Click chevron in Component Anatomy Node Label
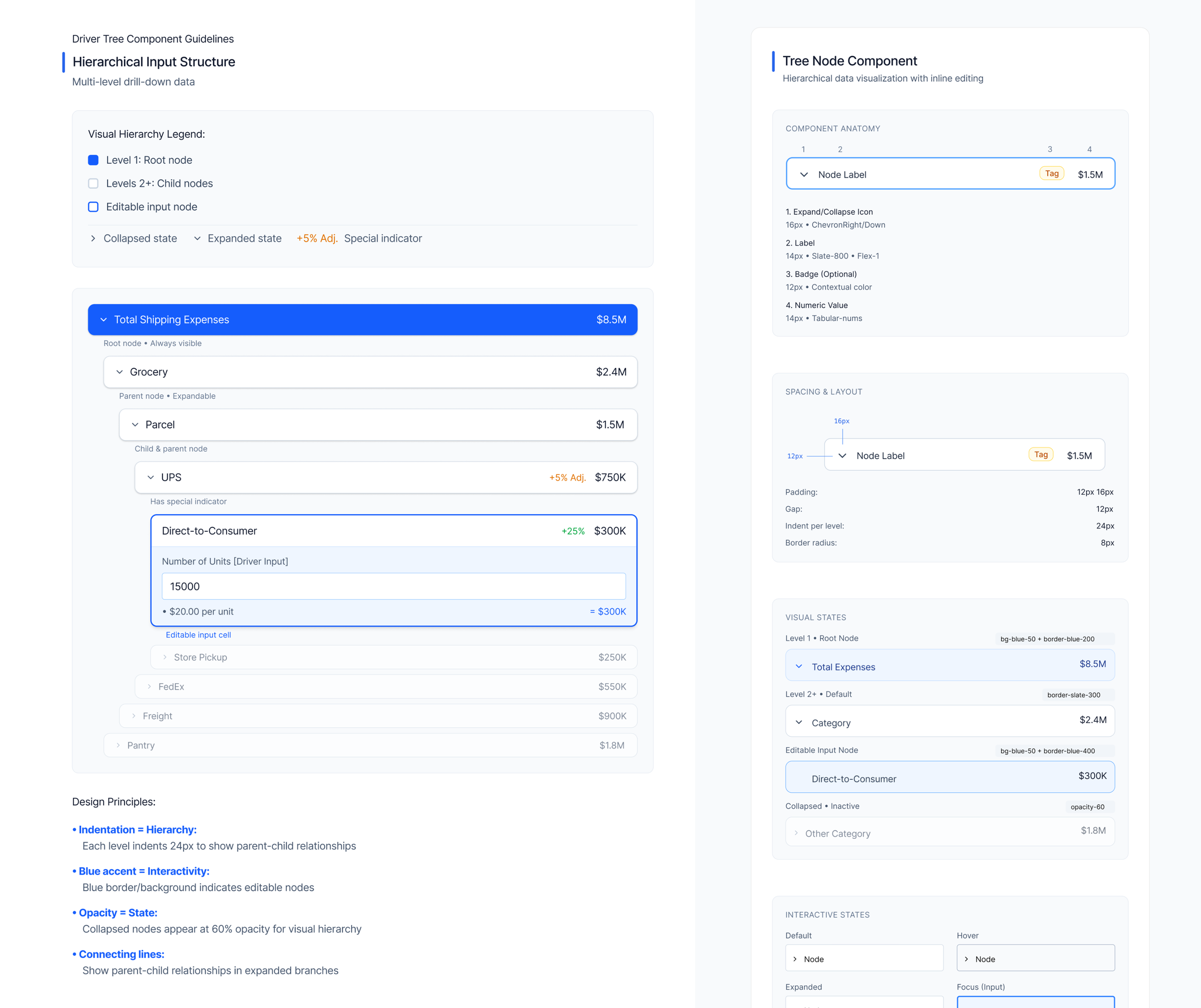Image resolution: width=1201 pixels, height=1008 pixels. point(804,174)
